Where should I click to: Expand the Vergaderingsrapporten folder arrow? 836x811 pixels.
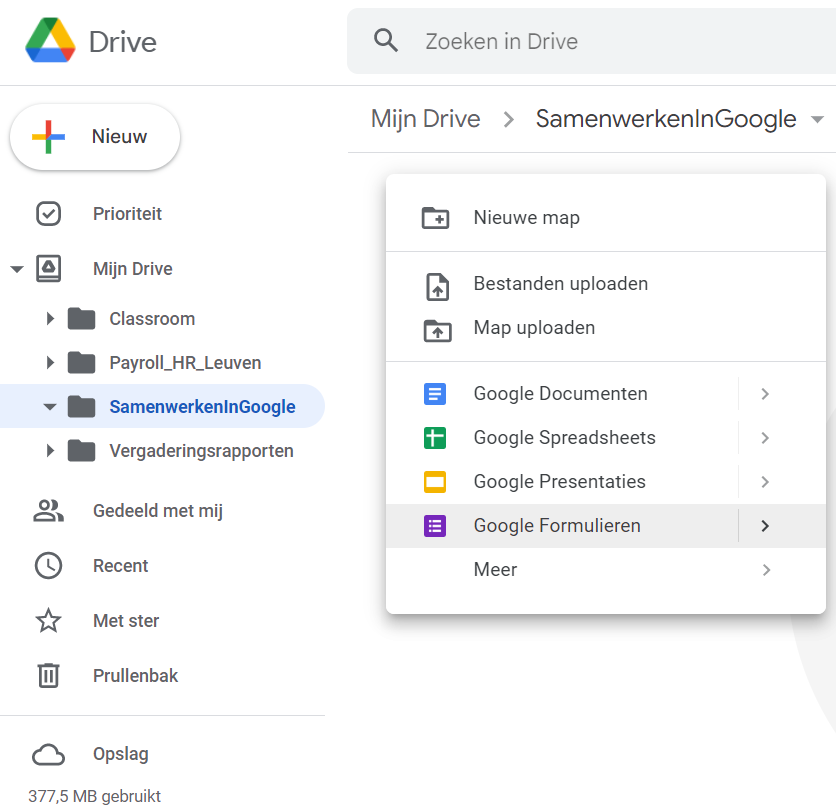click(50, 451)
